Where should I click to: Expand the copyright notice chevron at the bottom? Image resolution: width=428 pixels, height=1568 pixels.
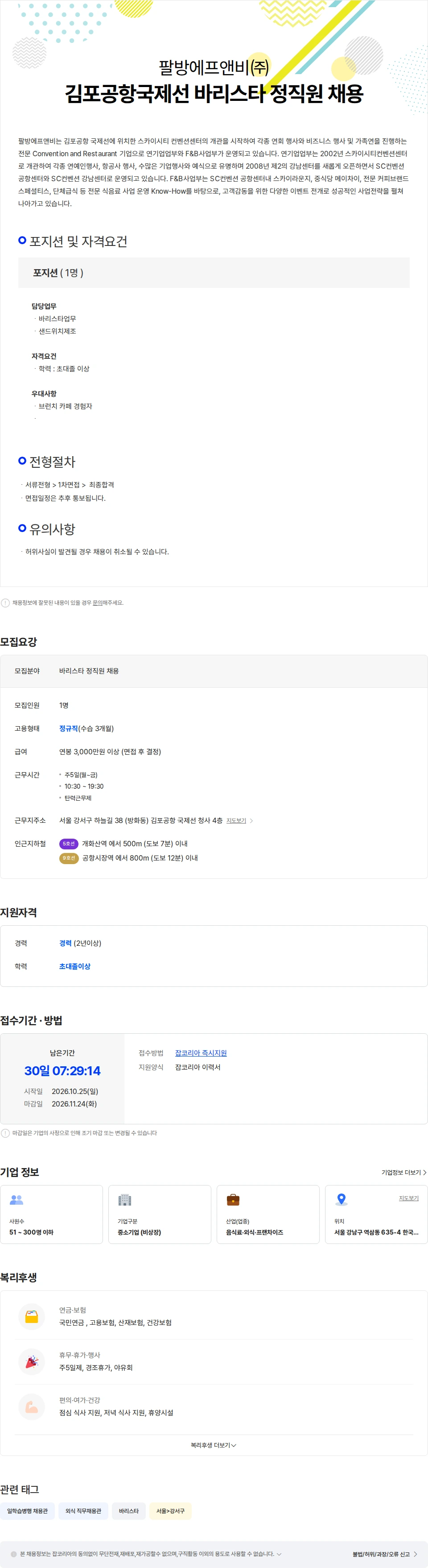279,1553
